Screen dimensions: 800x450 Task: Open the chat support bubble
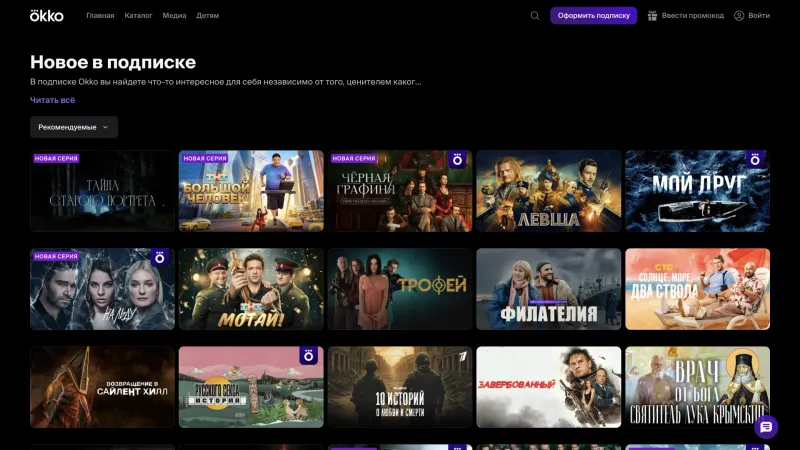[766, 427]
